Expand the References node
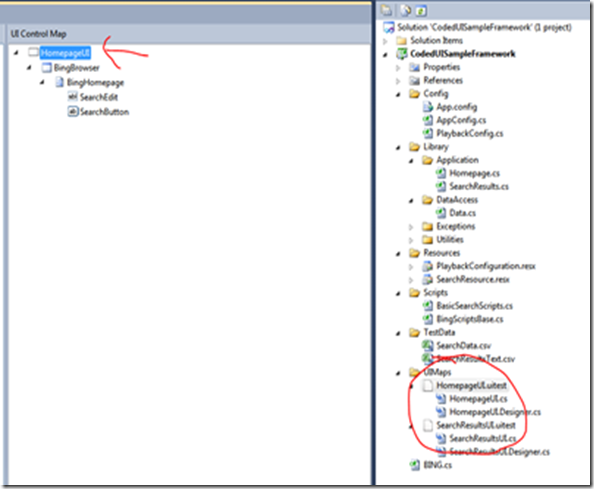This screenshot has width=594, height=489. click(398, 81)
